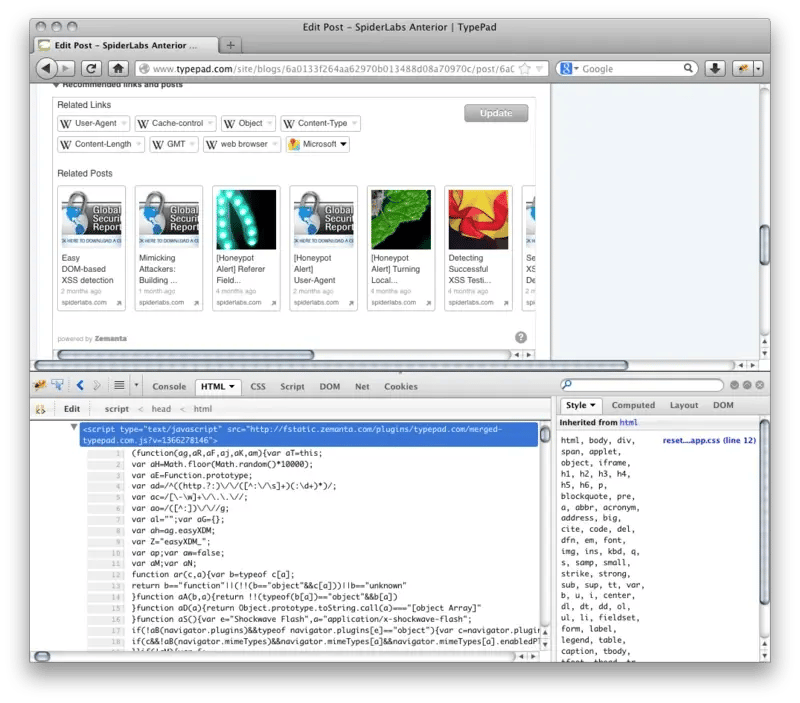Activate the Firebug element inspector tool
Screen dimensions: 800x703
[x=58, y=385]
